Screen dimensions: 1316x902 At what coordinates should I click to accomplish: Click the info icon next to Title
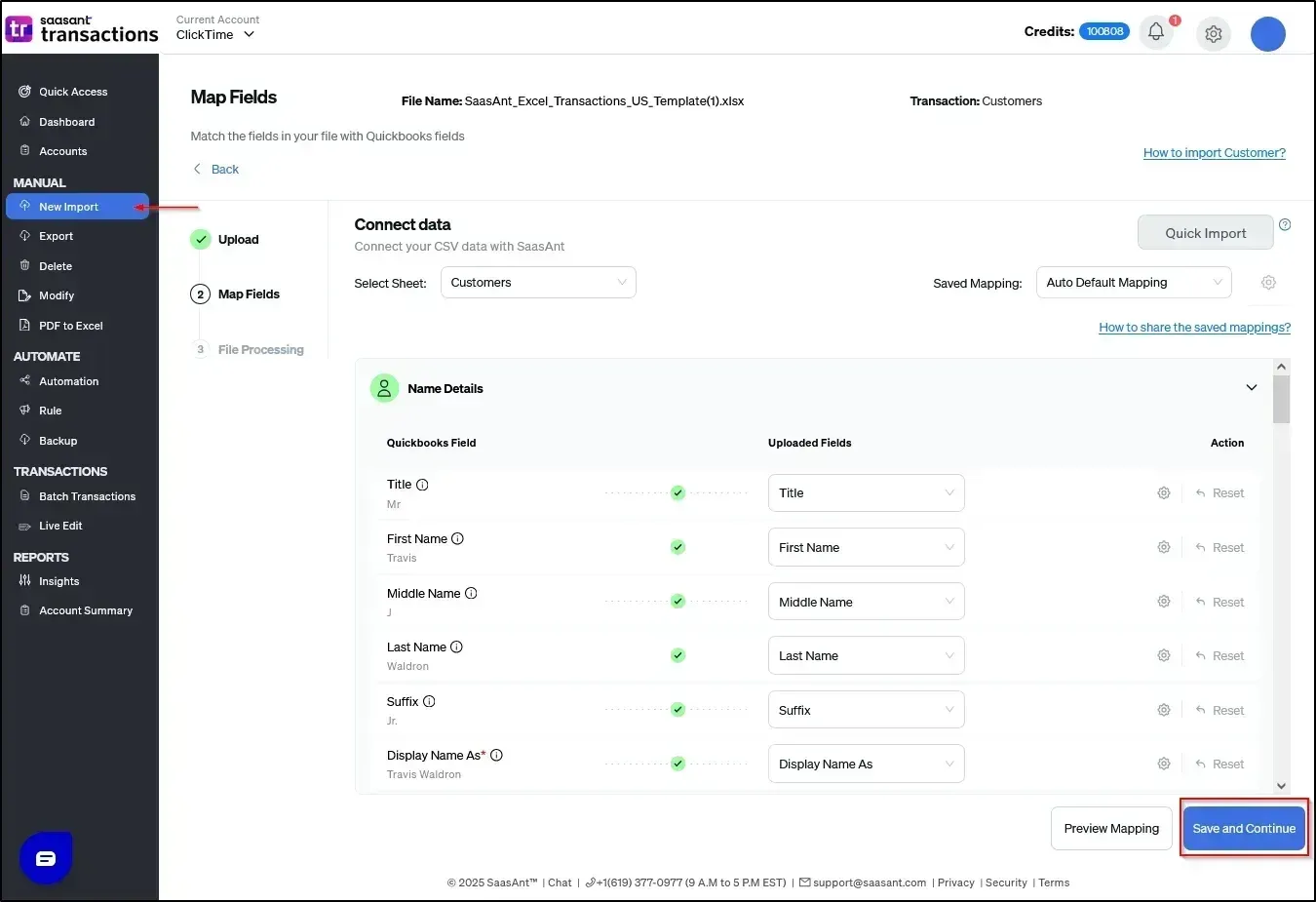pyautogui.click(x=422, y=485)
